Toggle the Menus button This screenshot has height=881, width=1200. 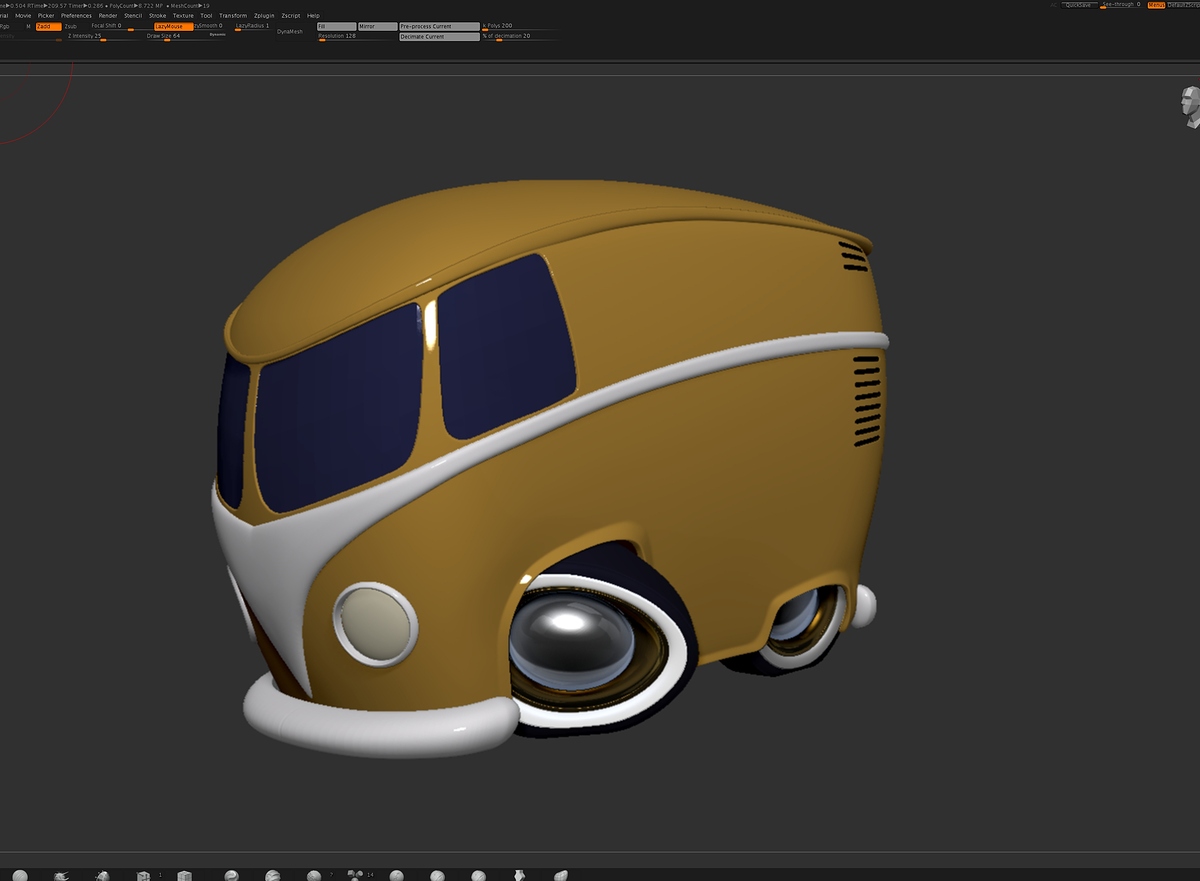1156,5
